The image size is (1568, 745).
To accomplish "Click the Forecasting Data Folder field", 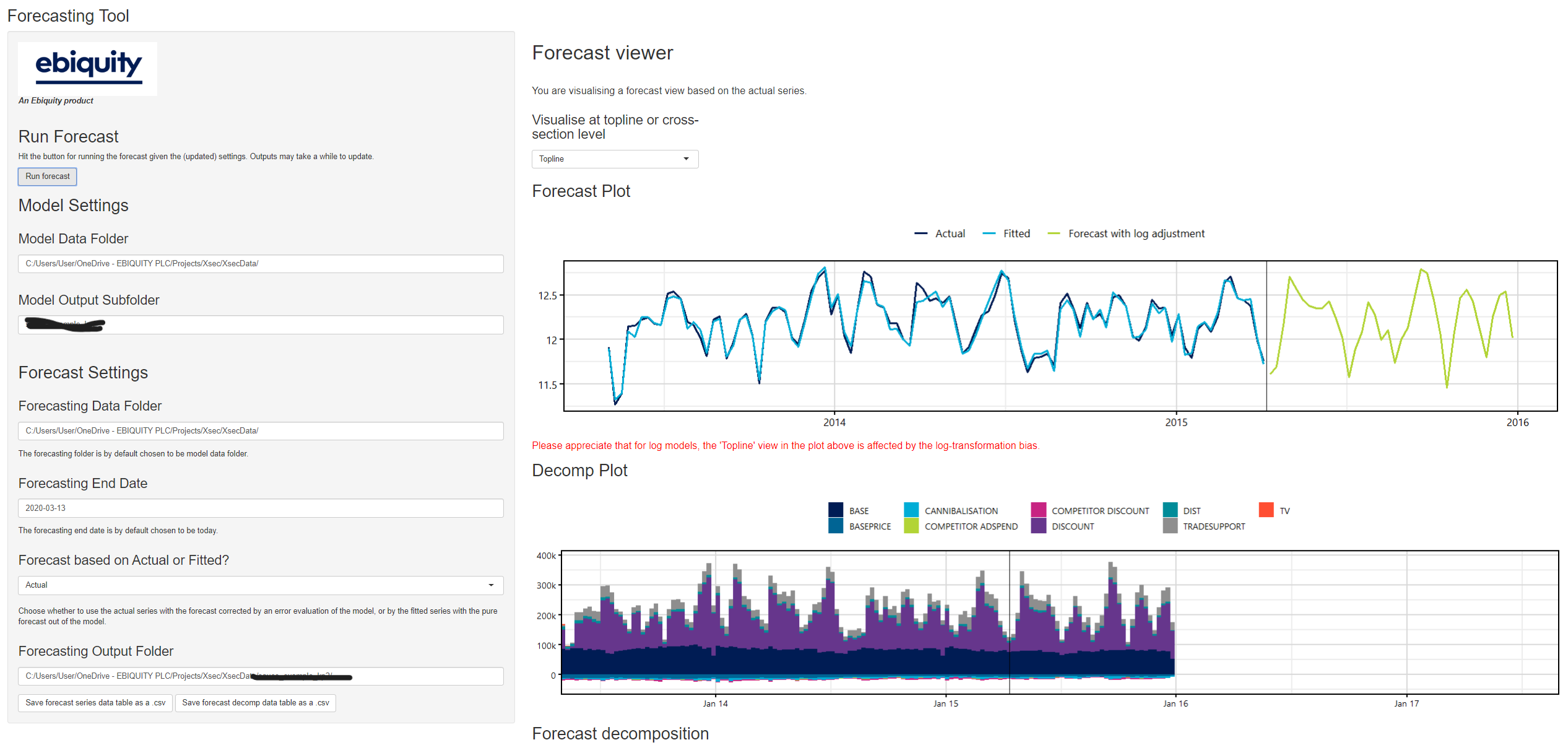I will point(260,431).
